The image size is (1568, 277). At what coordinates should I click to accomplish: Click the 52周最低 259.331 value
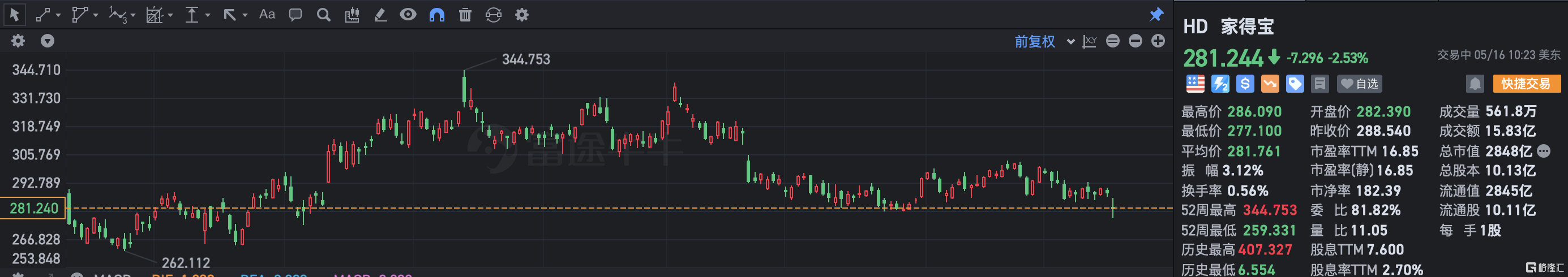[1269, 230]
